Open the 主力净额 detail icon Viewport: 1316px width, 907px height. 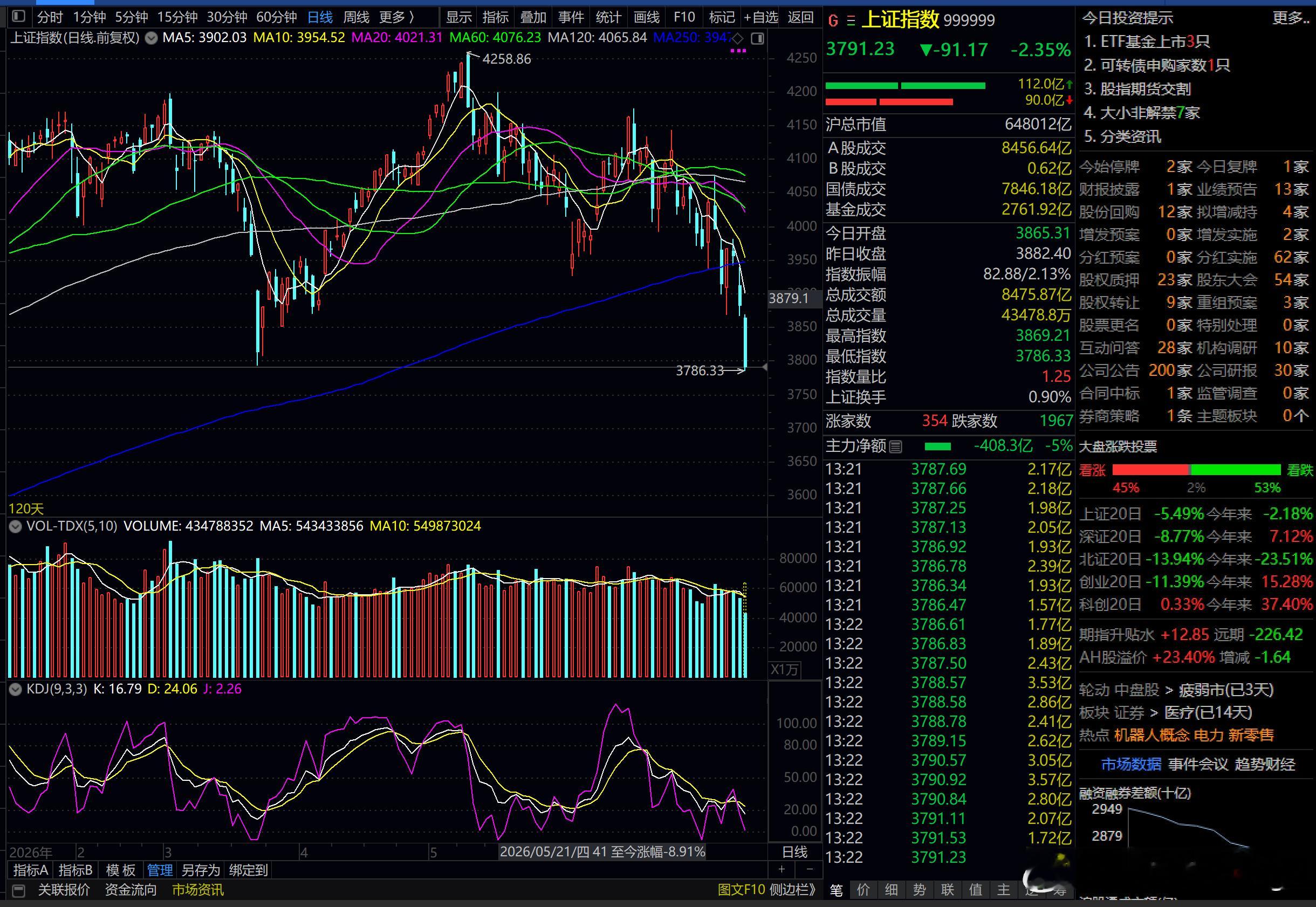(x=895, y=446)
